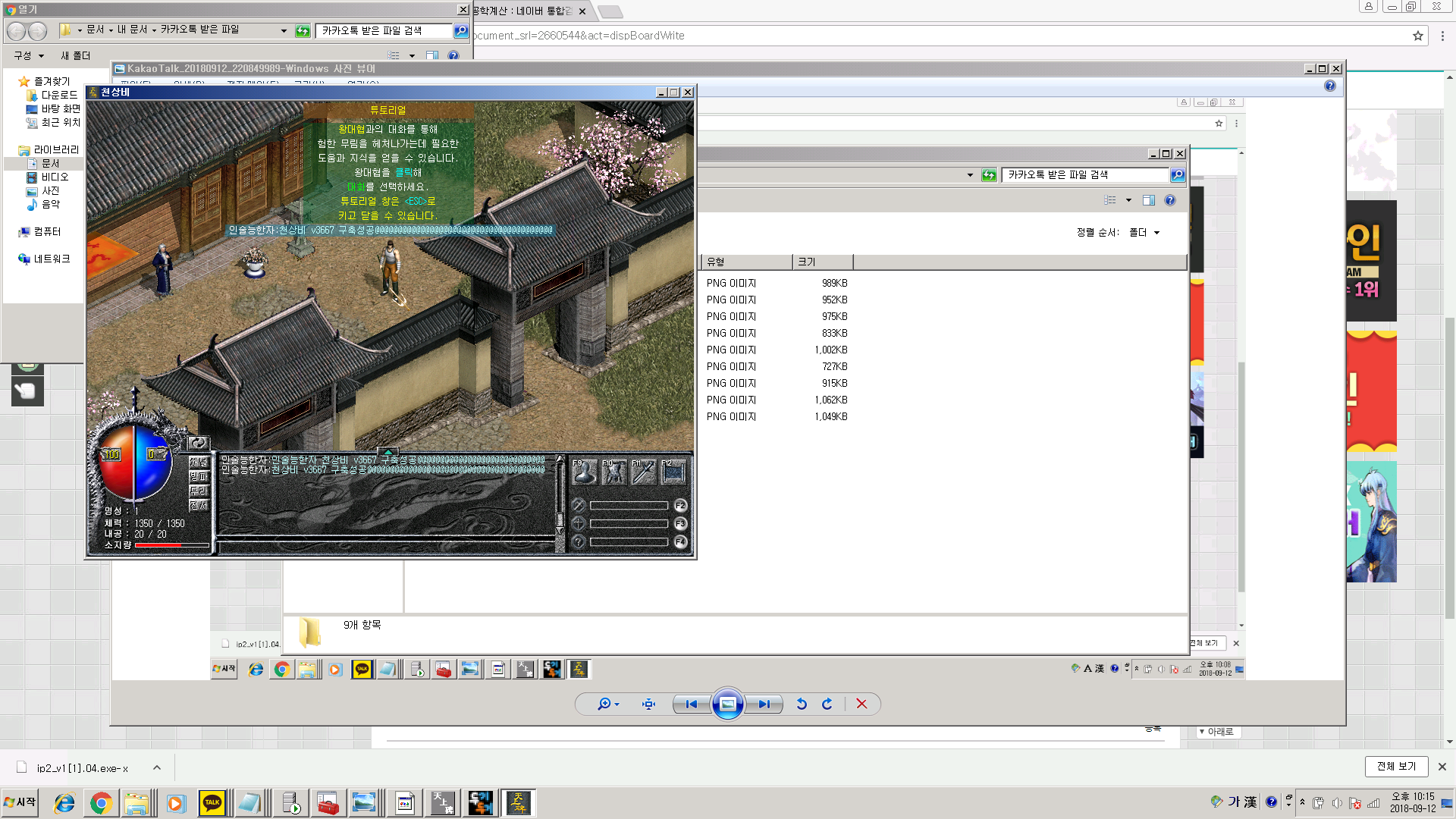Screen dimensions: 1456x819
Task: Open the zoom magnifier dropdown
Action: click(x=607, y=704)
